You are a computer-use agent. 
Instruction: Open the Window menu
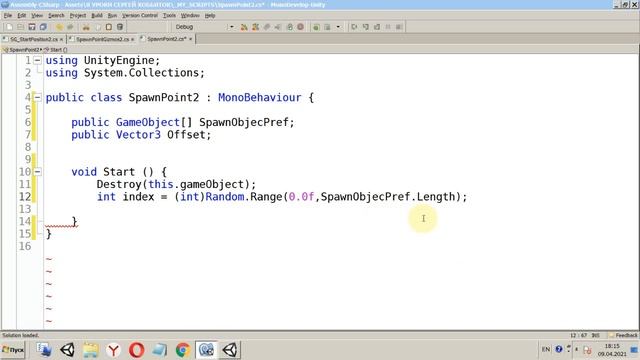[x=190, y=16]
